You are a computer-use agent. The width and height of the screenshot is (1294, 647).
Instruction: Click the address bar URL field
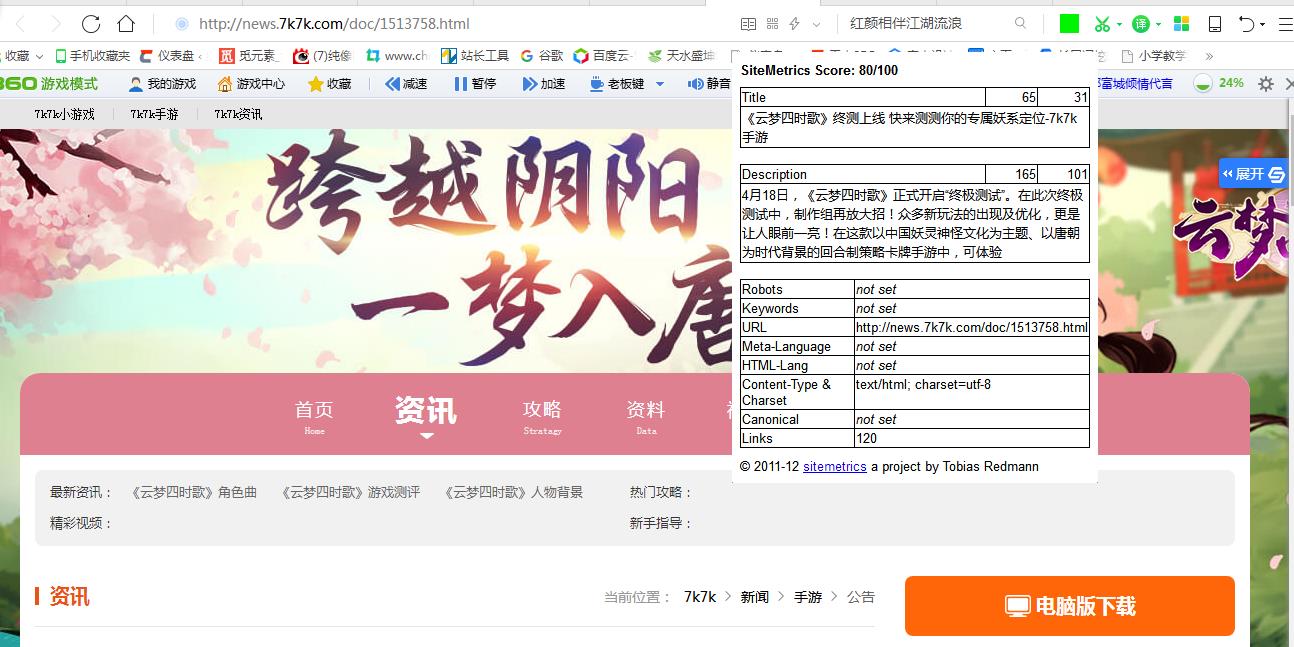(x=334, y=23)
